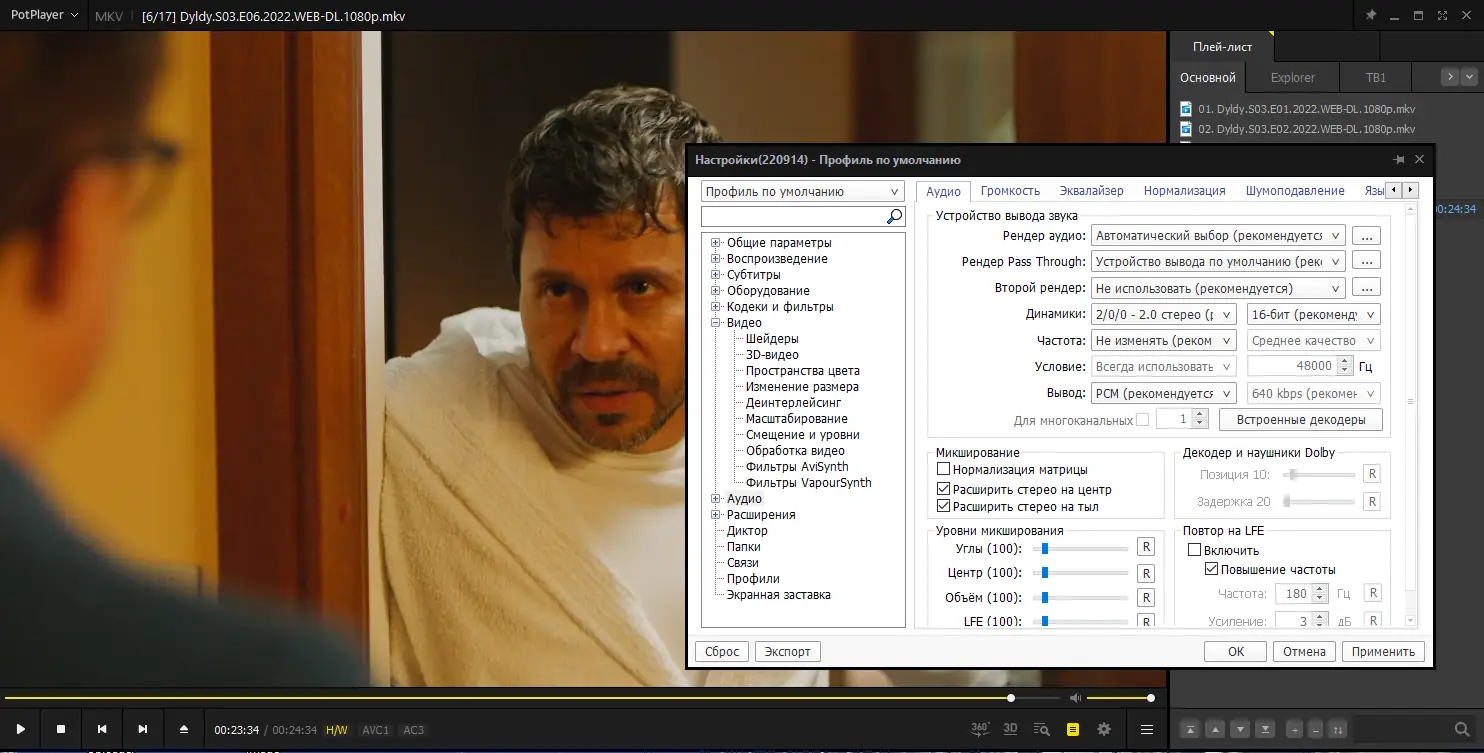Skip to the next file in playlist
The image size is (1484, 753).
tap(143, 729)
